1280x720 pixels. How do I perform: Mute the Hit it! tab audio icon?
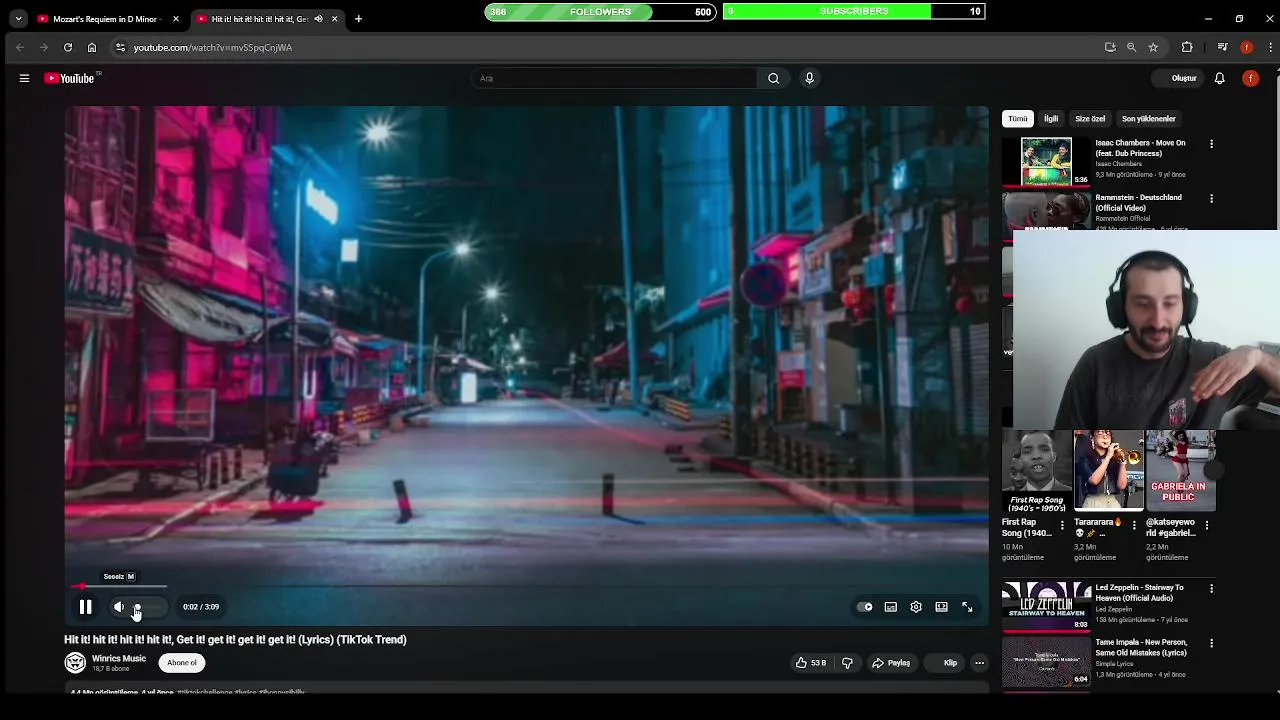coord(319,19)
